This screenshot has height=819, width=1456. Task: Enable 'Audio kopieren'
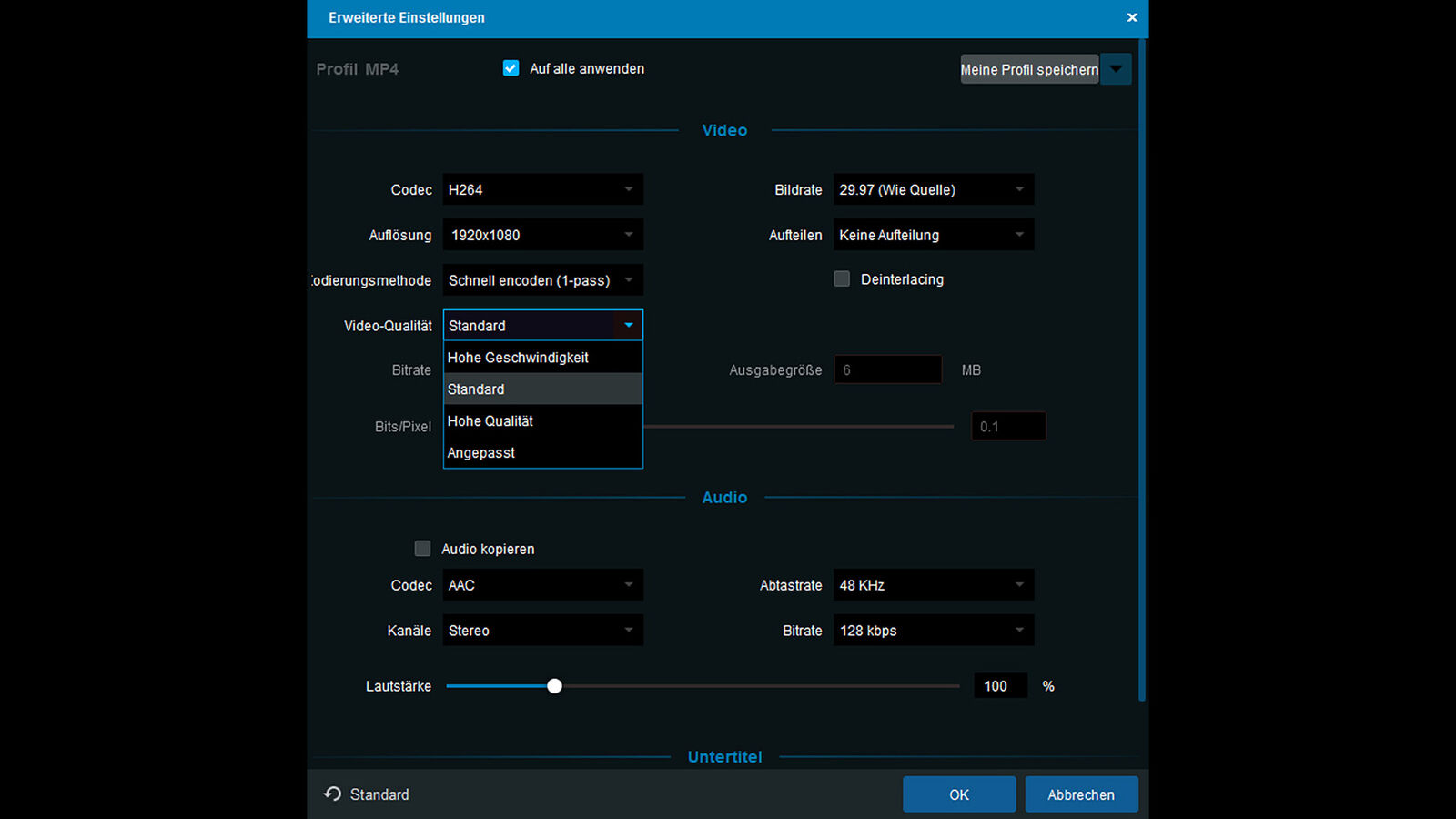click(x=422, y=548)
